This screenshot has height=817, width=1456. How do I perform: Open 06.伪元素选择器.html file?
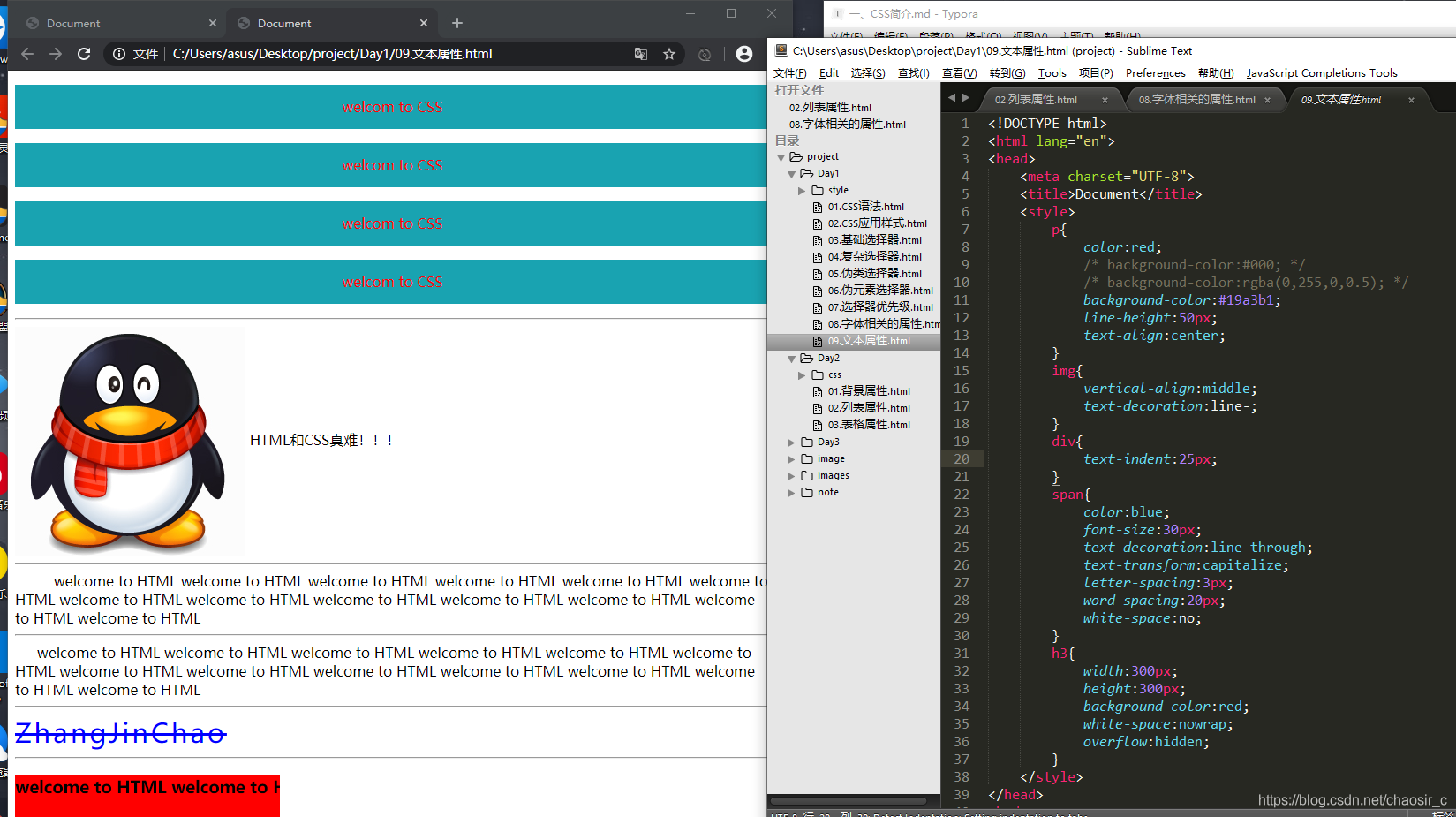coord(879,291)
